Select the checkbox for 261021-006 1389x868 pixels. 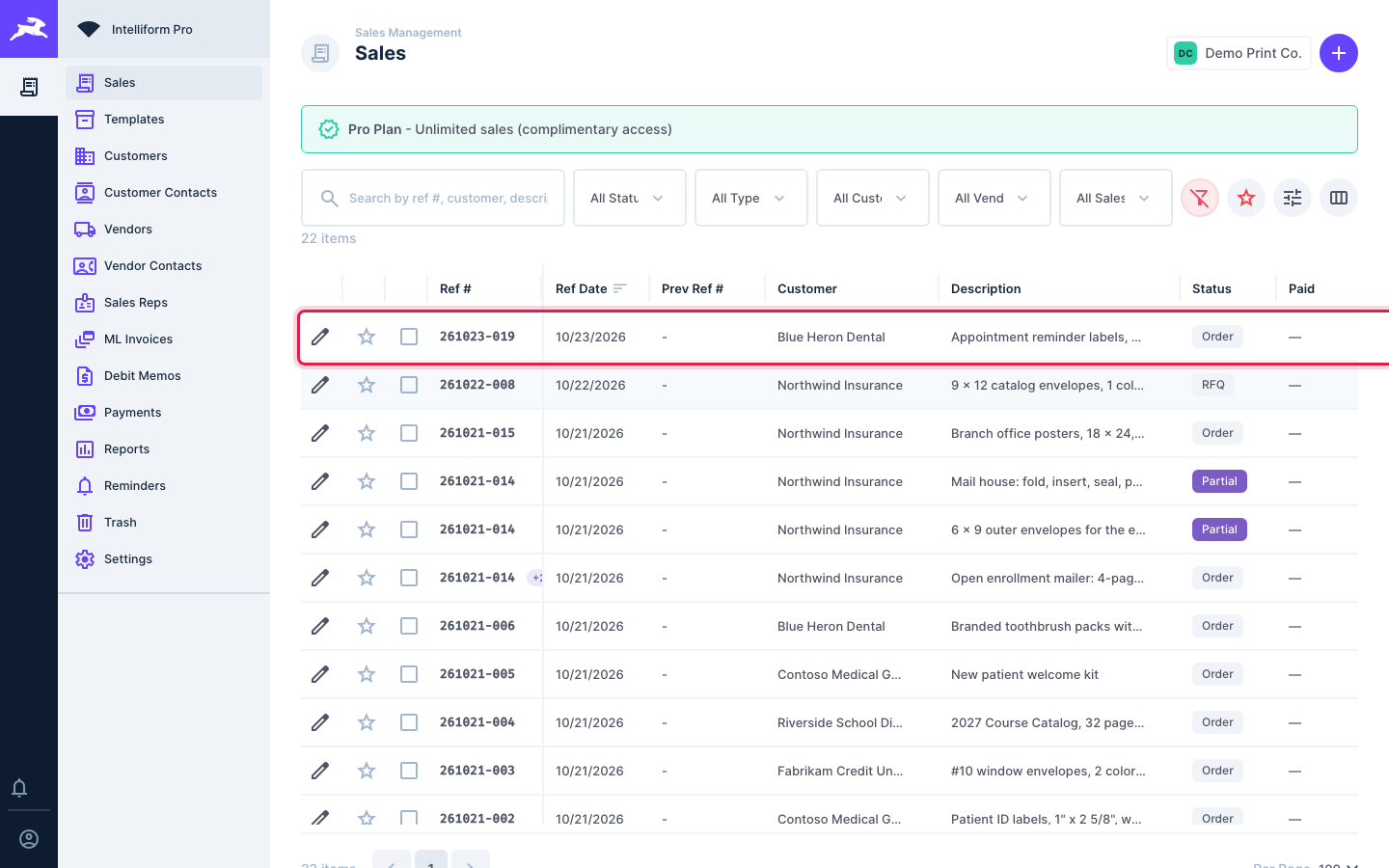point(409,626)
